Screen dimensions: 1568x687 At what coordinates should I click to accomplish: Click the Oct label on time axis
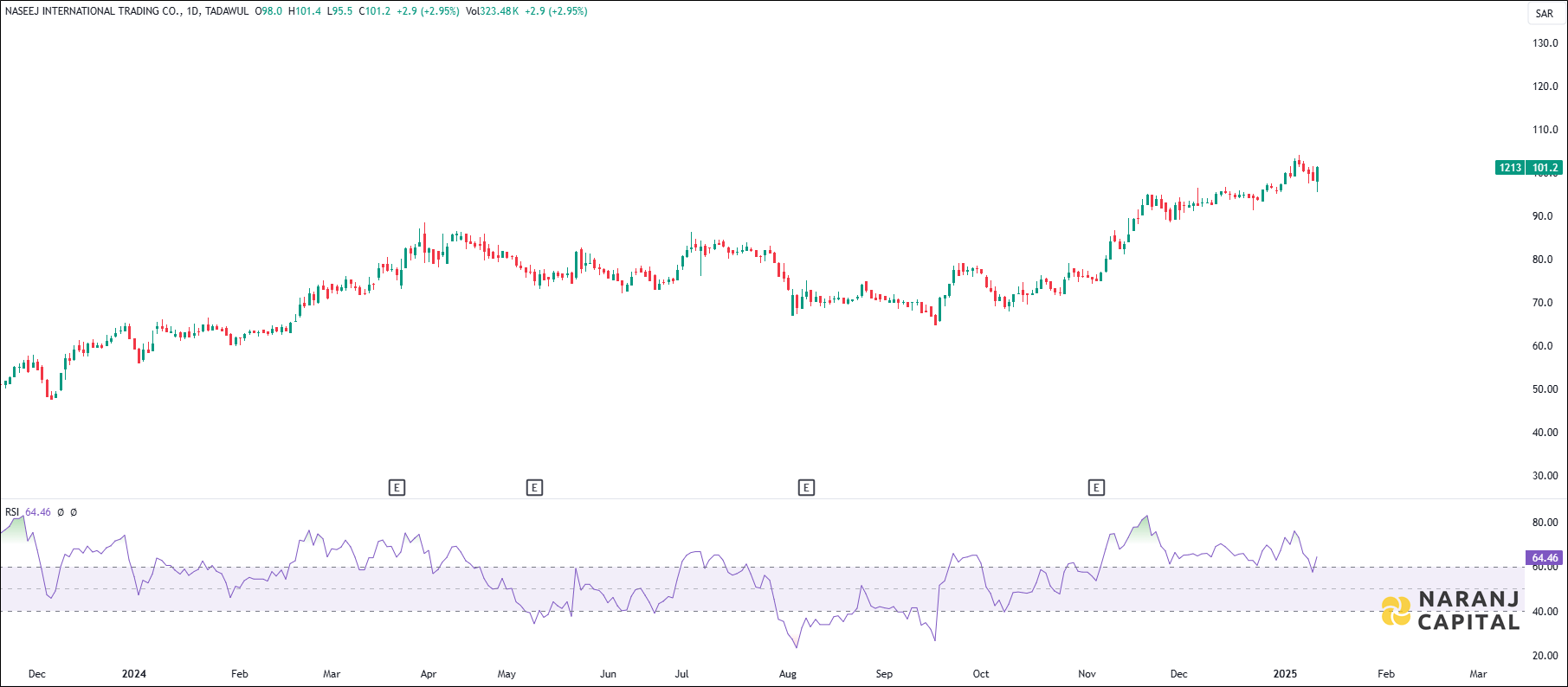point(981,674)
